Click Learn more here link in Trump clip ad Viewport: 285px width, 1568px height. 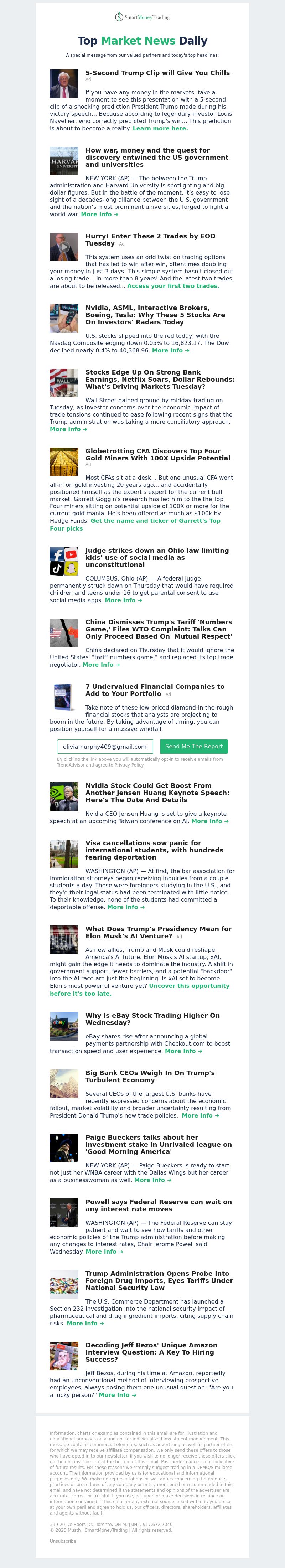click(160, 128)
